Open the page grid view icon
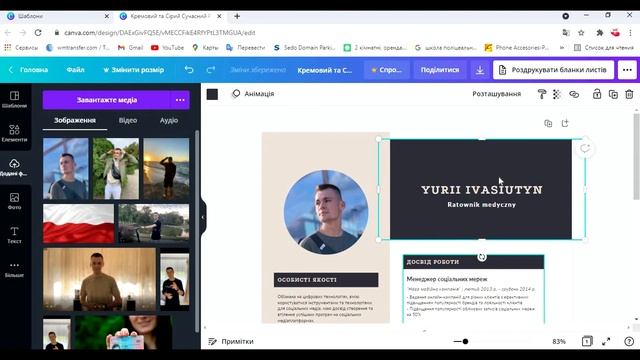 [x=587, y=341]
